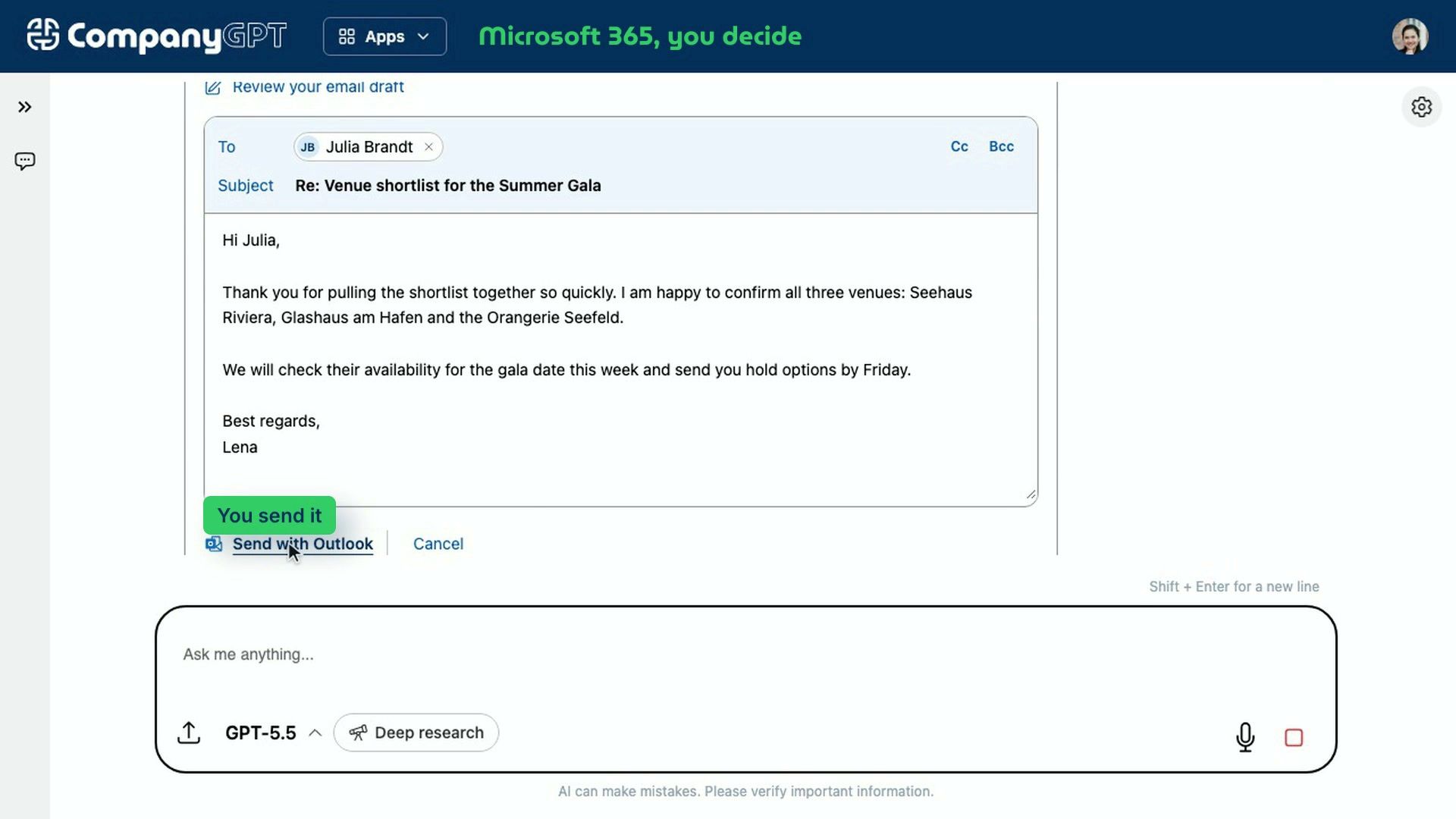Open settings gear icon
This screenshot has height=819, width=1456.
(1421, 107)
